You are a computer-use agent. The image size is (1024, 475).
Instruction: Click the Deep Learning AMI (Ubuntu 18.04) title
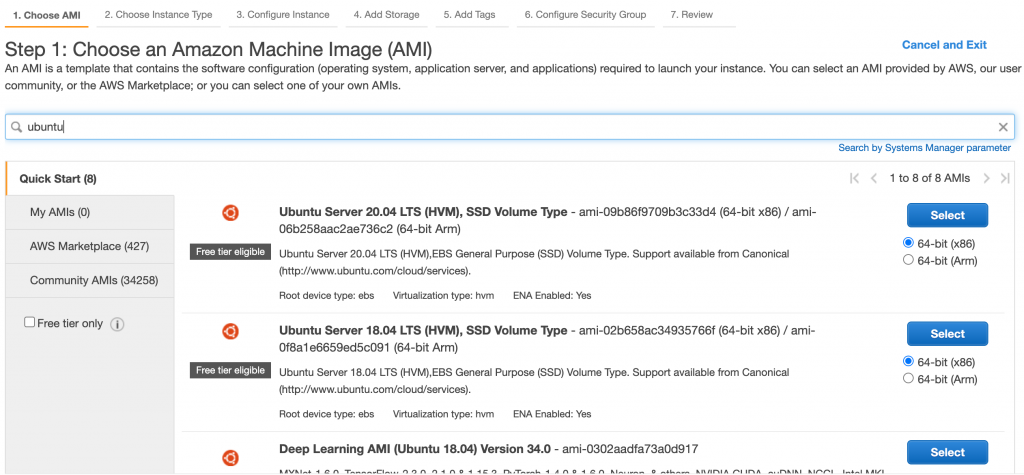416,449
